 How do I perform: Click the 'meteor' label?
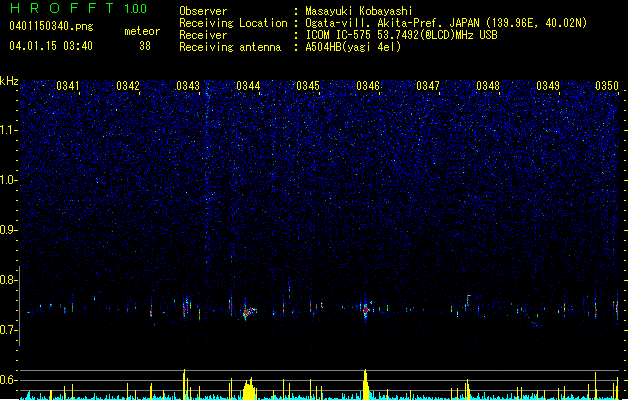point(142,31)
